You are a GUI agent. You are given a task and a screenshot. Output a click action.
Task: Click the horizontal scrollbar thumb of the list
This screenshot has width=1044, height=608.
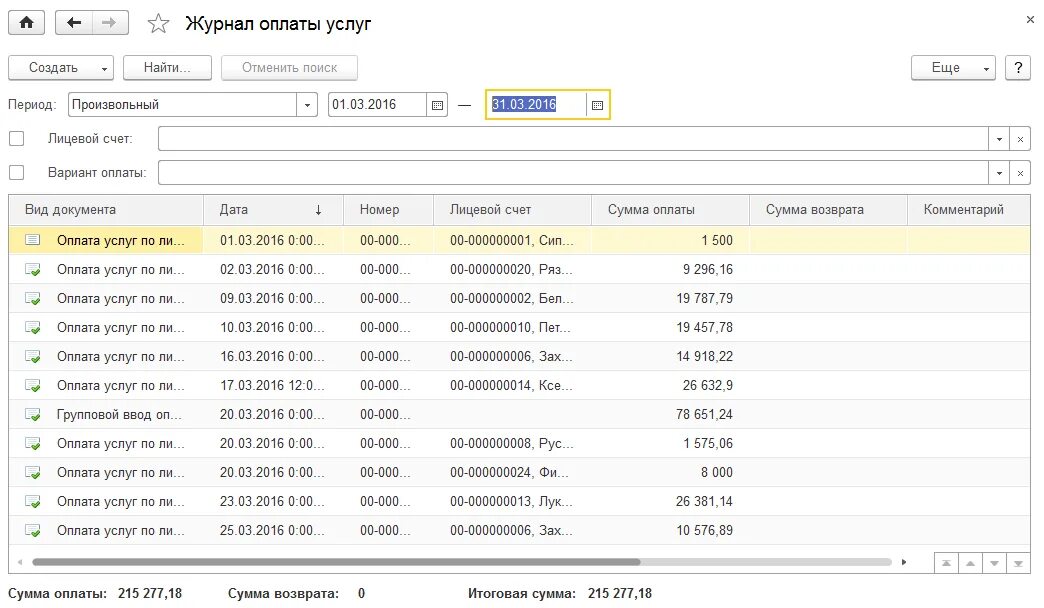click(336, 562)
